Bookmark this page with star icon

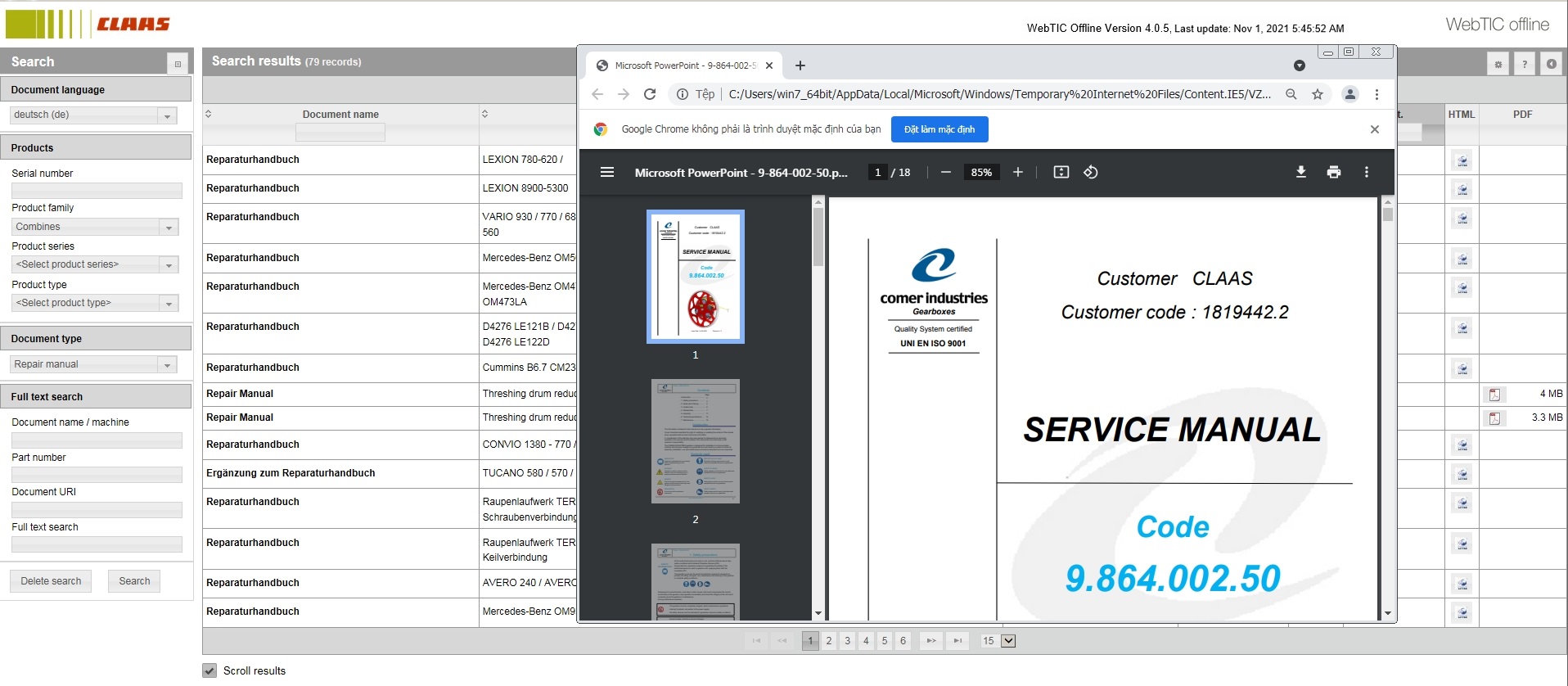pos(1318,94)
